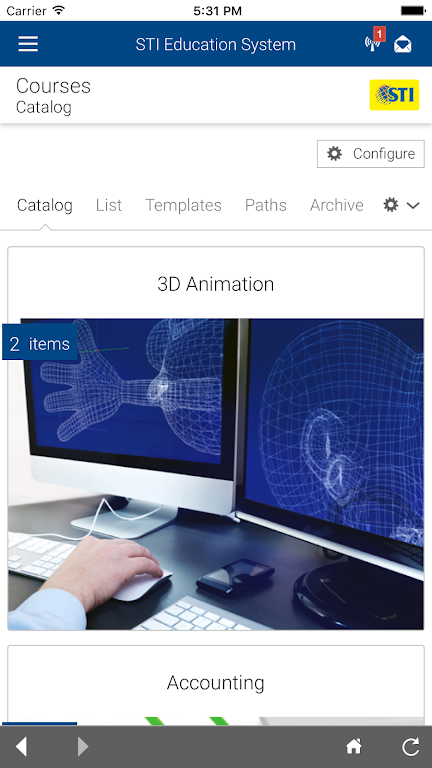Reload the page with the refresh icon
The height and width of the screenshot is (768, 432).
coord(411,746)
